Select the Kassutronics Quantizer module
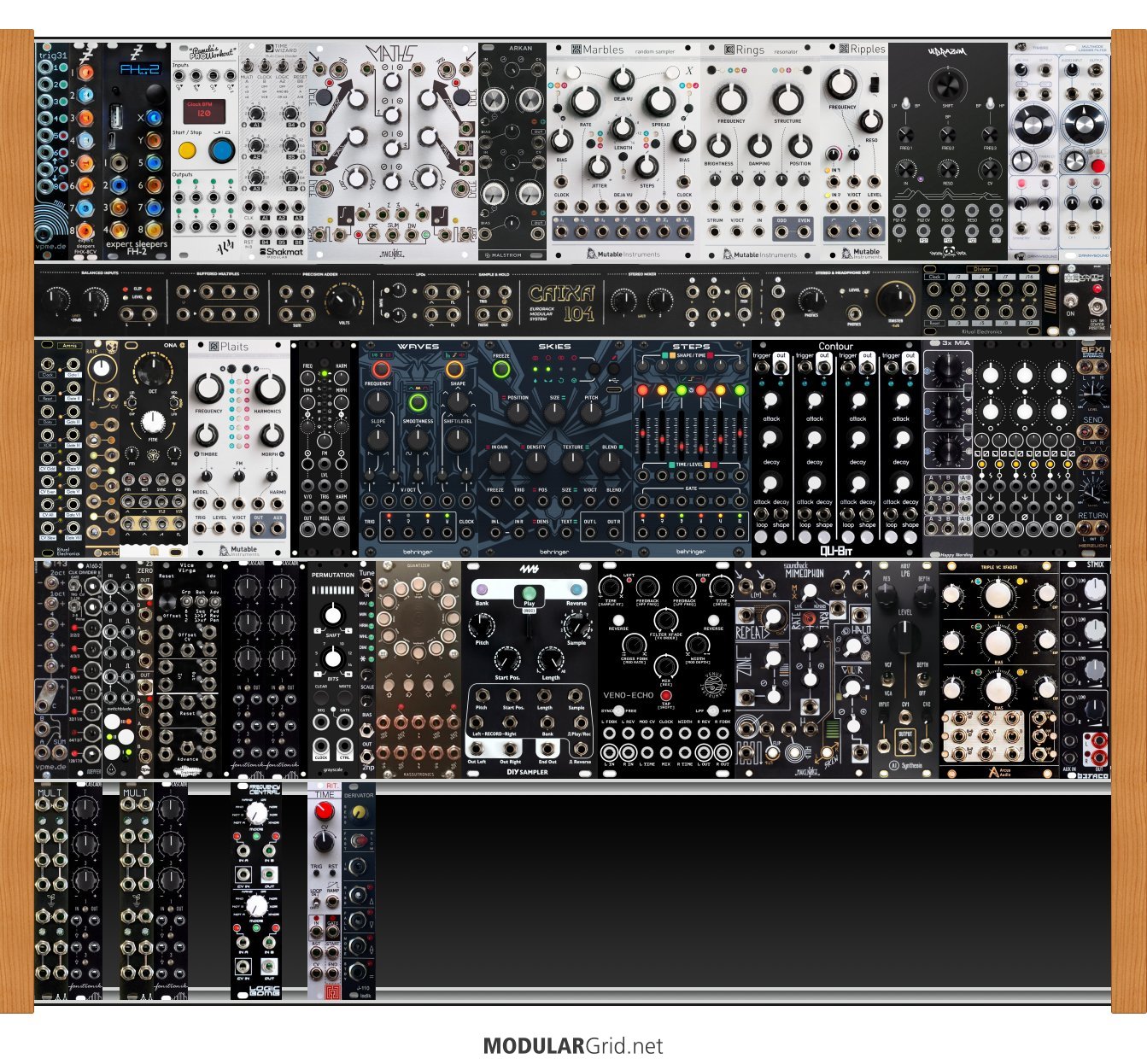1147x1064 pixels. click(x=418, y=669)
